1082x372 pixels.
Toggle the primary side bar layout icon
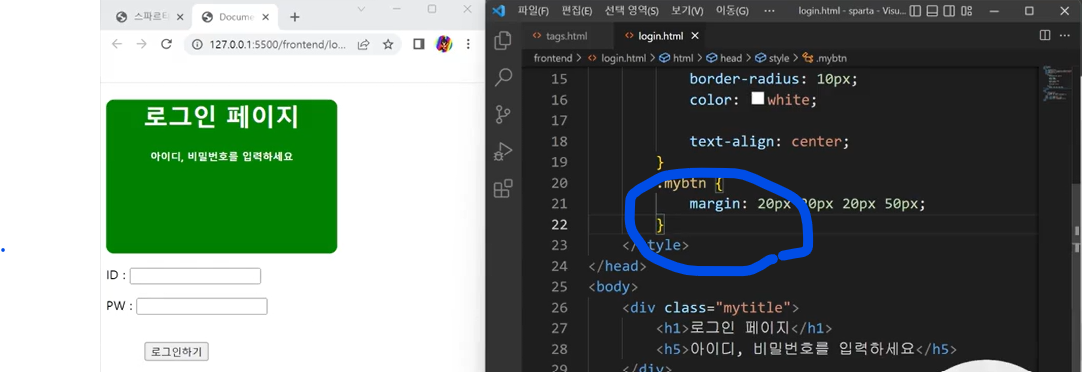[x=916, y=10]
